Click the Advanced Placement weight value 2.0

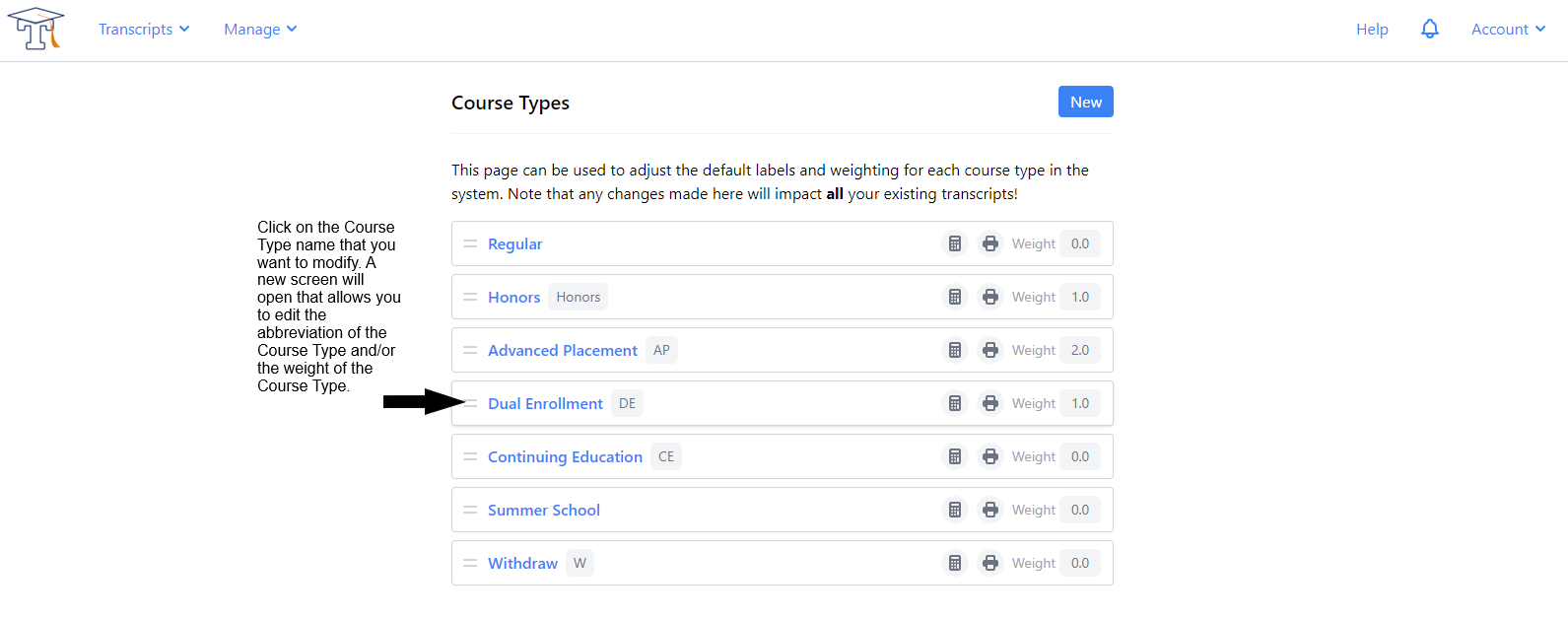click(x=1080, y=350)
